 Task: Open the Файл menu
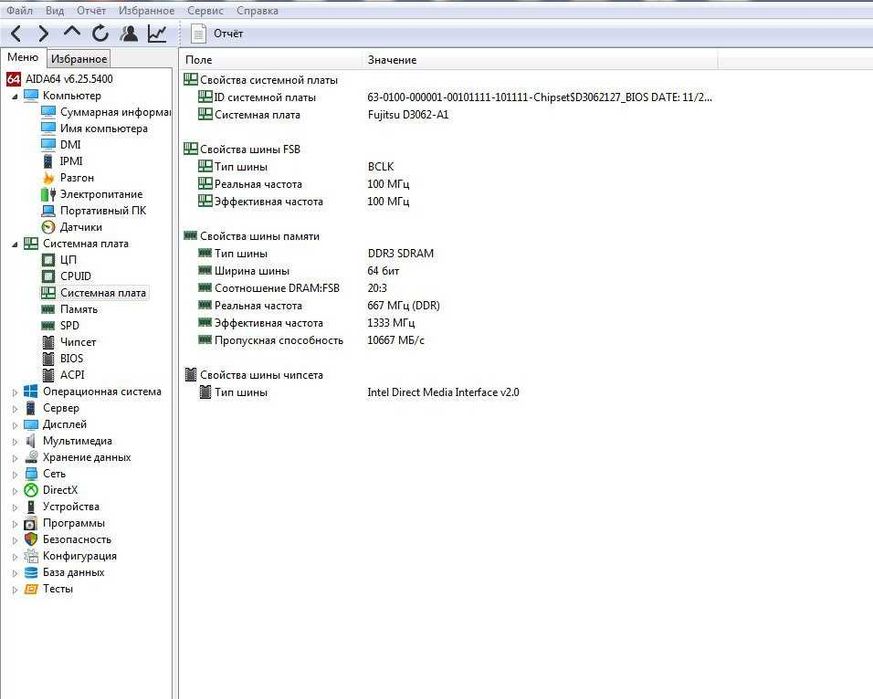[x=19, y=11]
